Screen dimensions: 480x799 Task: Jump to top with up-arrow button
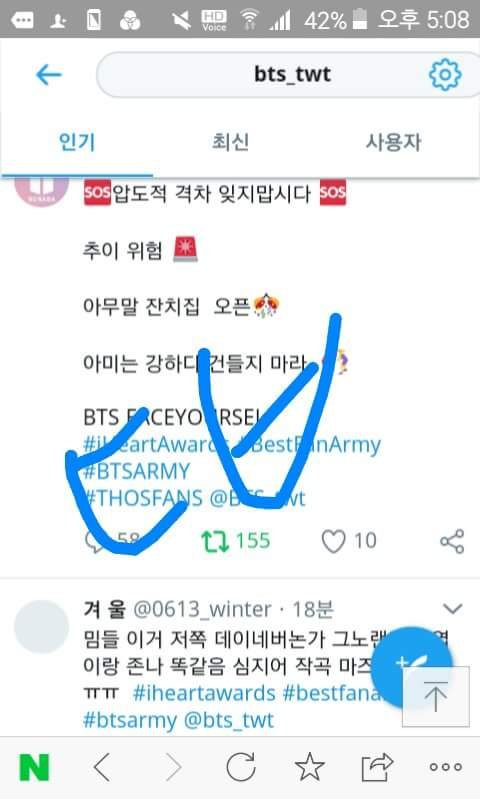tap(436, 696)
